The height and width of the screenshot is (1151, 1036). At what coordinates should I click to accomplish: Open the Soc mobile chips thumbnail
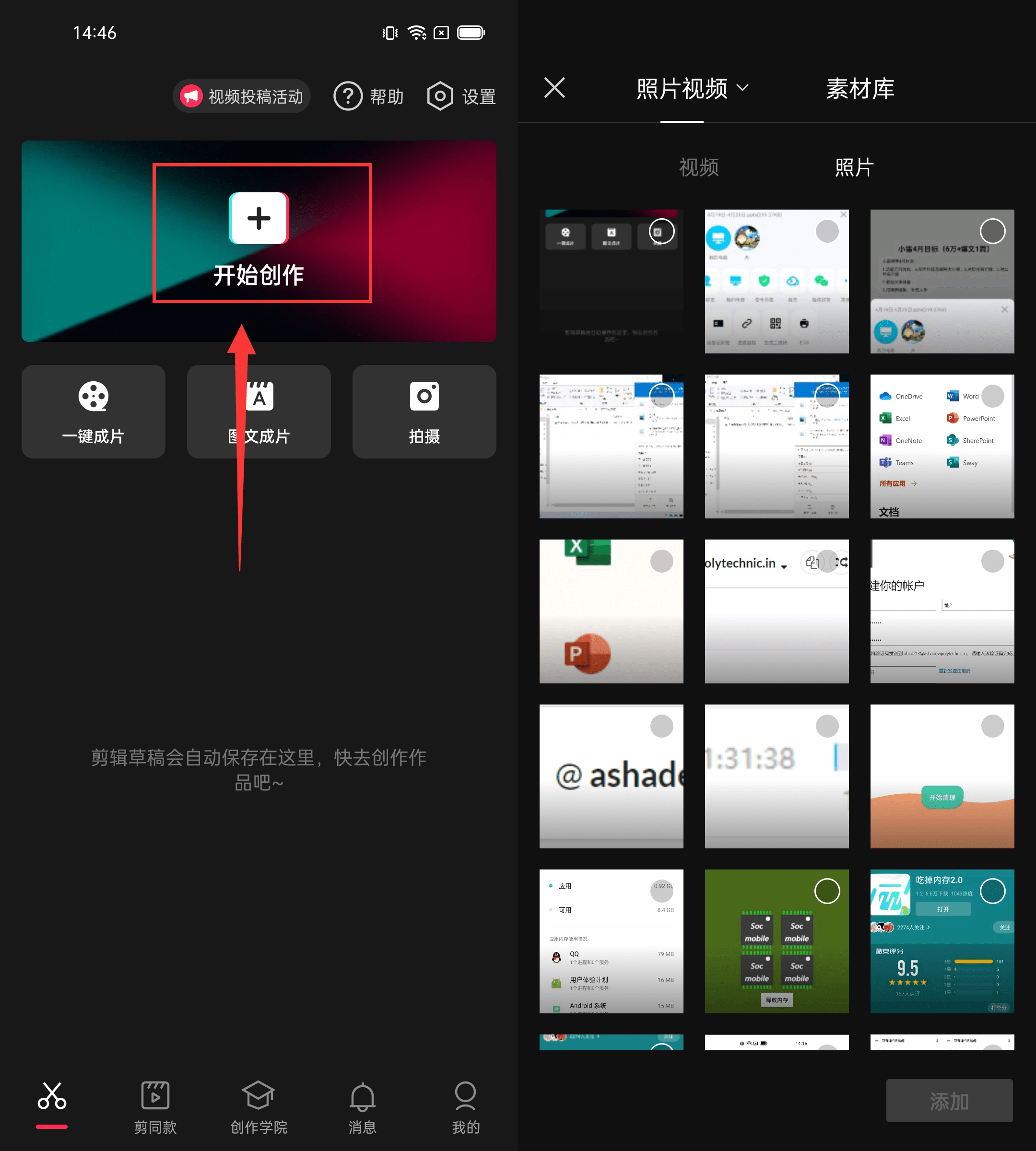(x=777, y=941)
